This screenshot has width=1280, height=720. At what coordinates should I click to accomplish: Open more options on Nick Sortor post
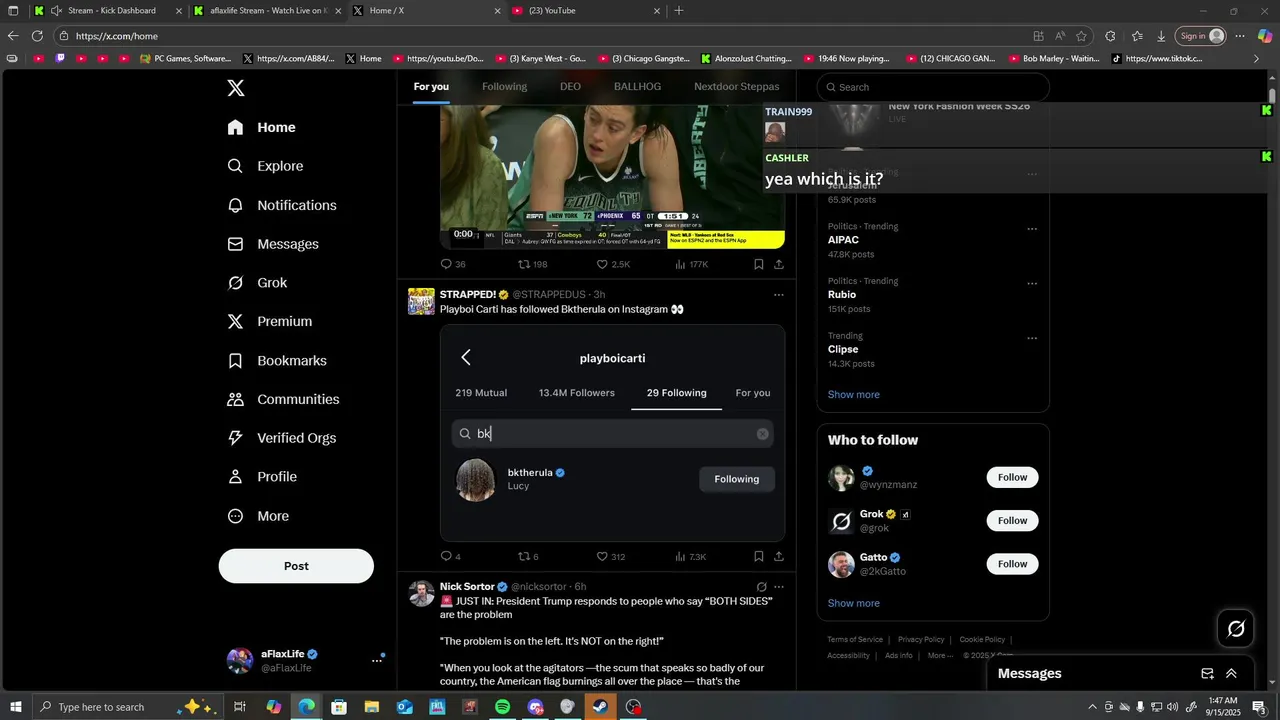(x=779, y=587)
